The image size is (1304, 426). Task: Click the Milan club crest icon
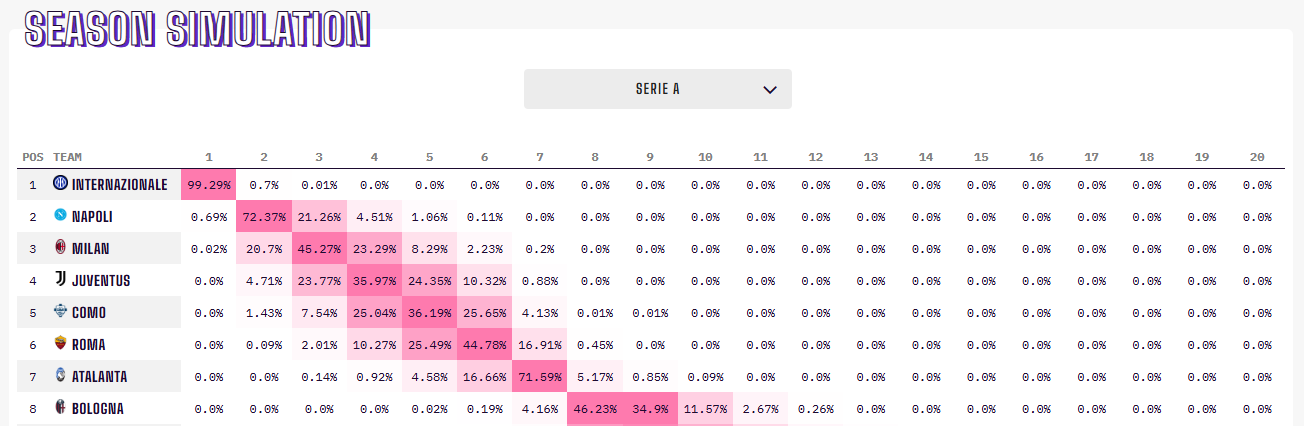[x=61, y=248]
